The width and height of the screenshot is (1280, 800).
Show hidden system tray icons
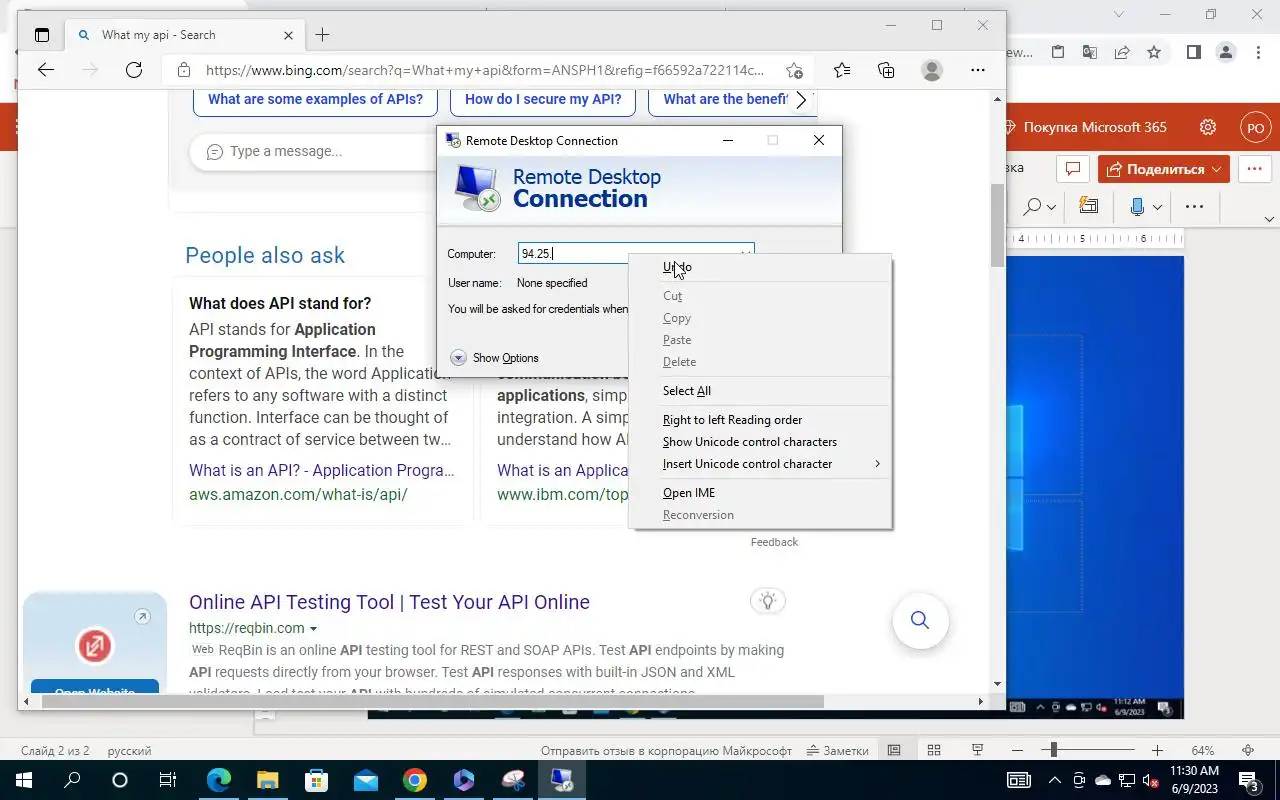(1054, 780)
